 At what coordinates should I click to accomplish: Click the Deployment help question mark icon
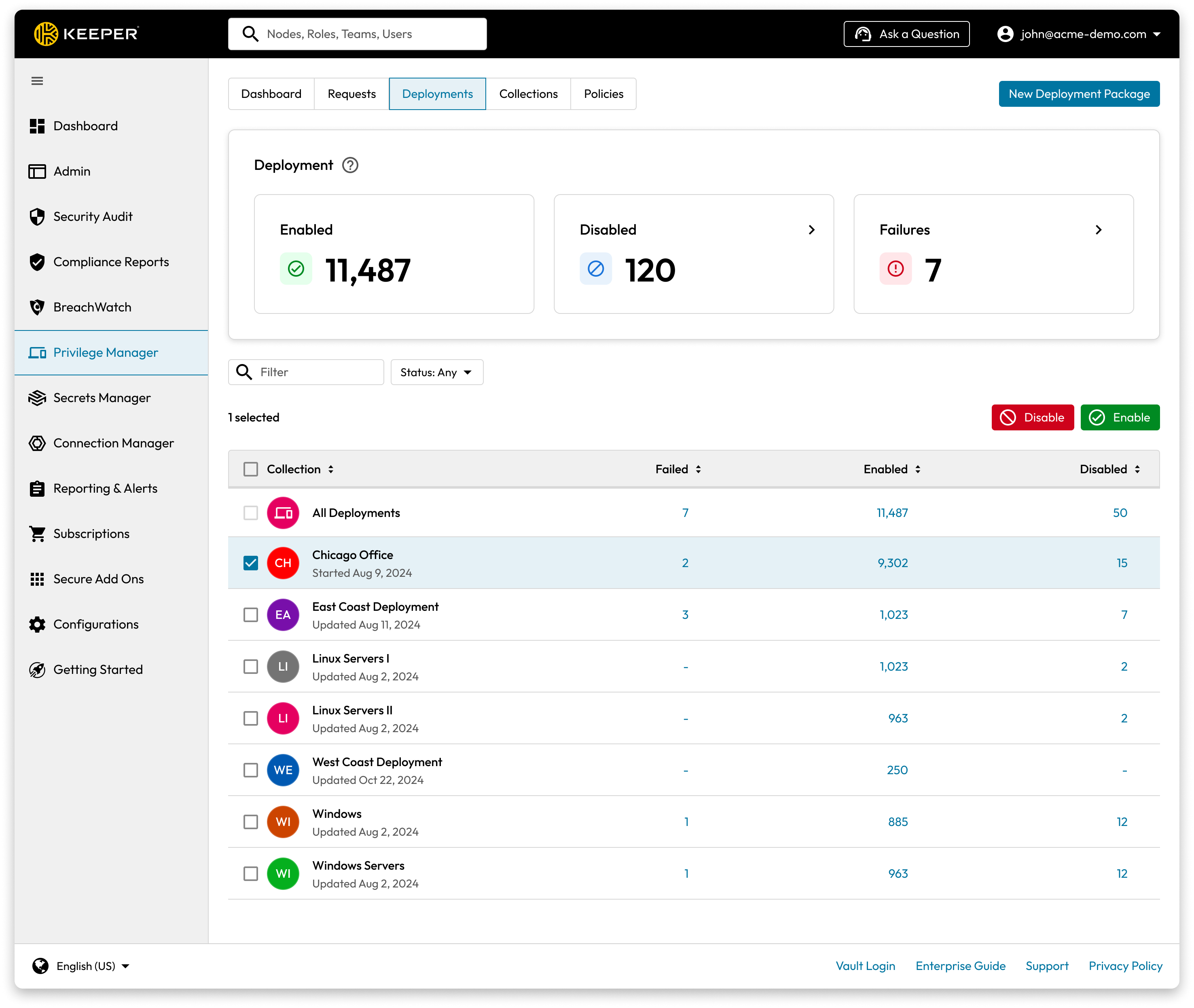click(350, 165)
